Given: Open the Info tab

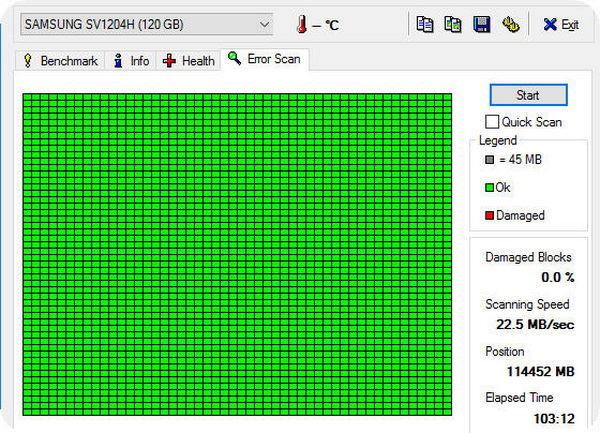Looking at the screenshot, I should (x=139, y=61).
